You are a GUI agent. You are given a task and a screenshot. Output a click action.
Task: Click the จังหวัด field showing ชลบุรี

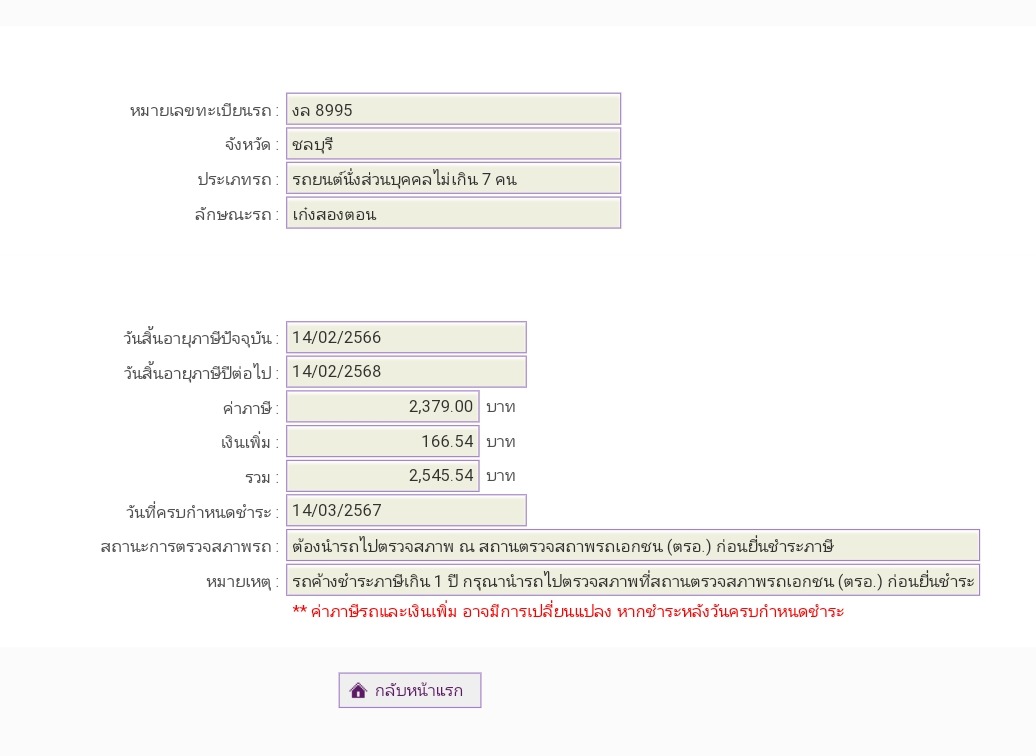(453, 144)
